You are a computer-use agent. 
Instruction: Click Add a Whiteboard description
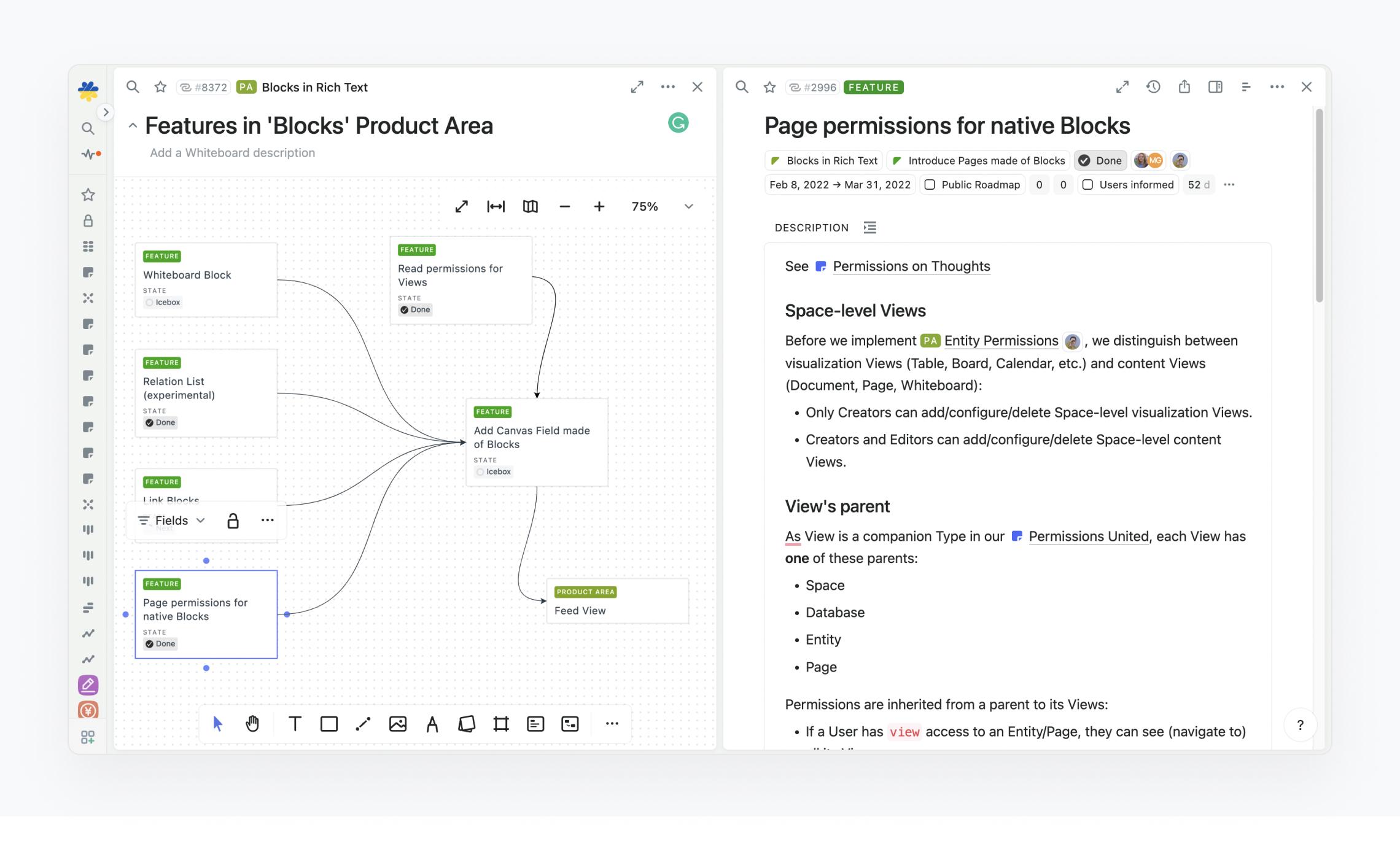point(231,152)
